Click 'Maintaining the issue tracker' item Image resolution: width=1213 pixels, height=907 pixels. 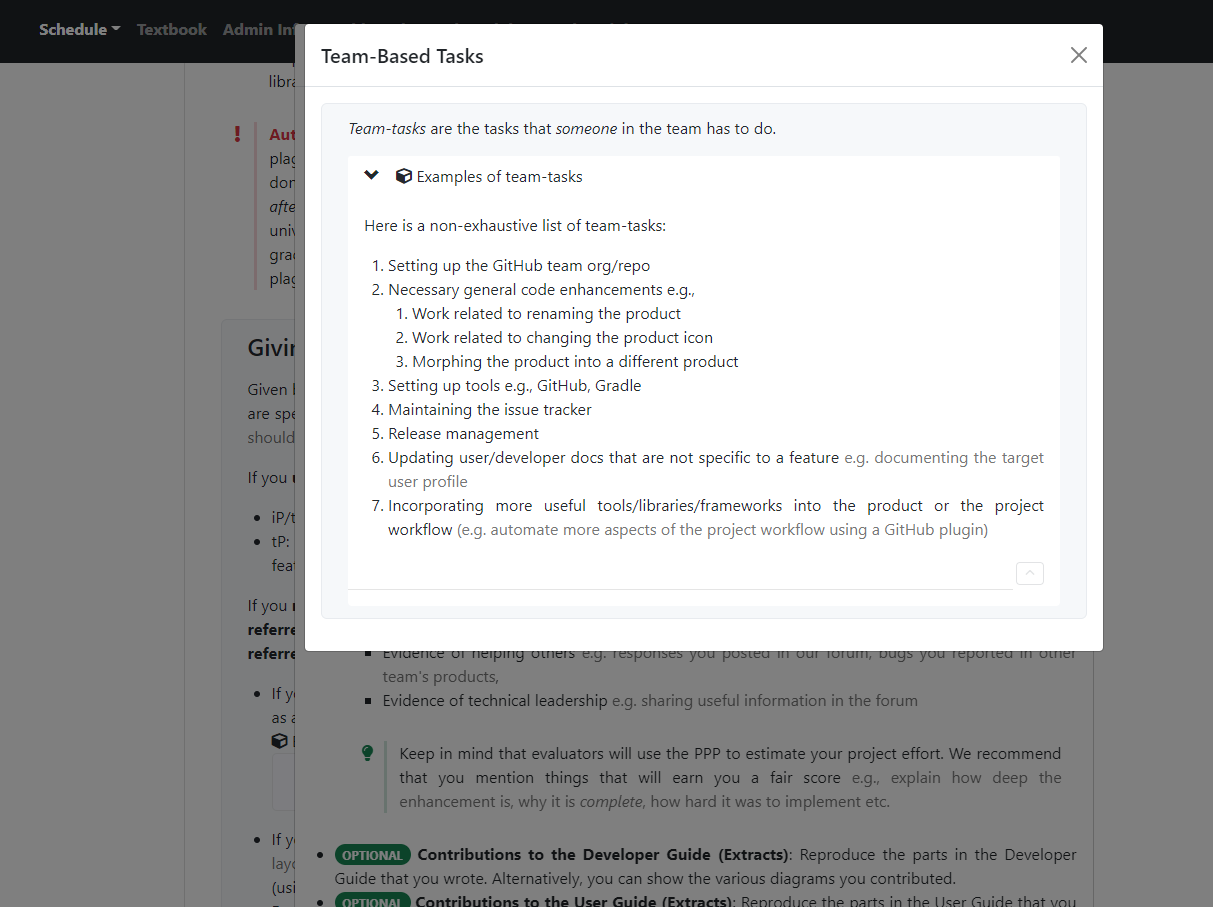pyautogui.click(x=489, y=409)
